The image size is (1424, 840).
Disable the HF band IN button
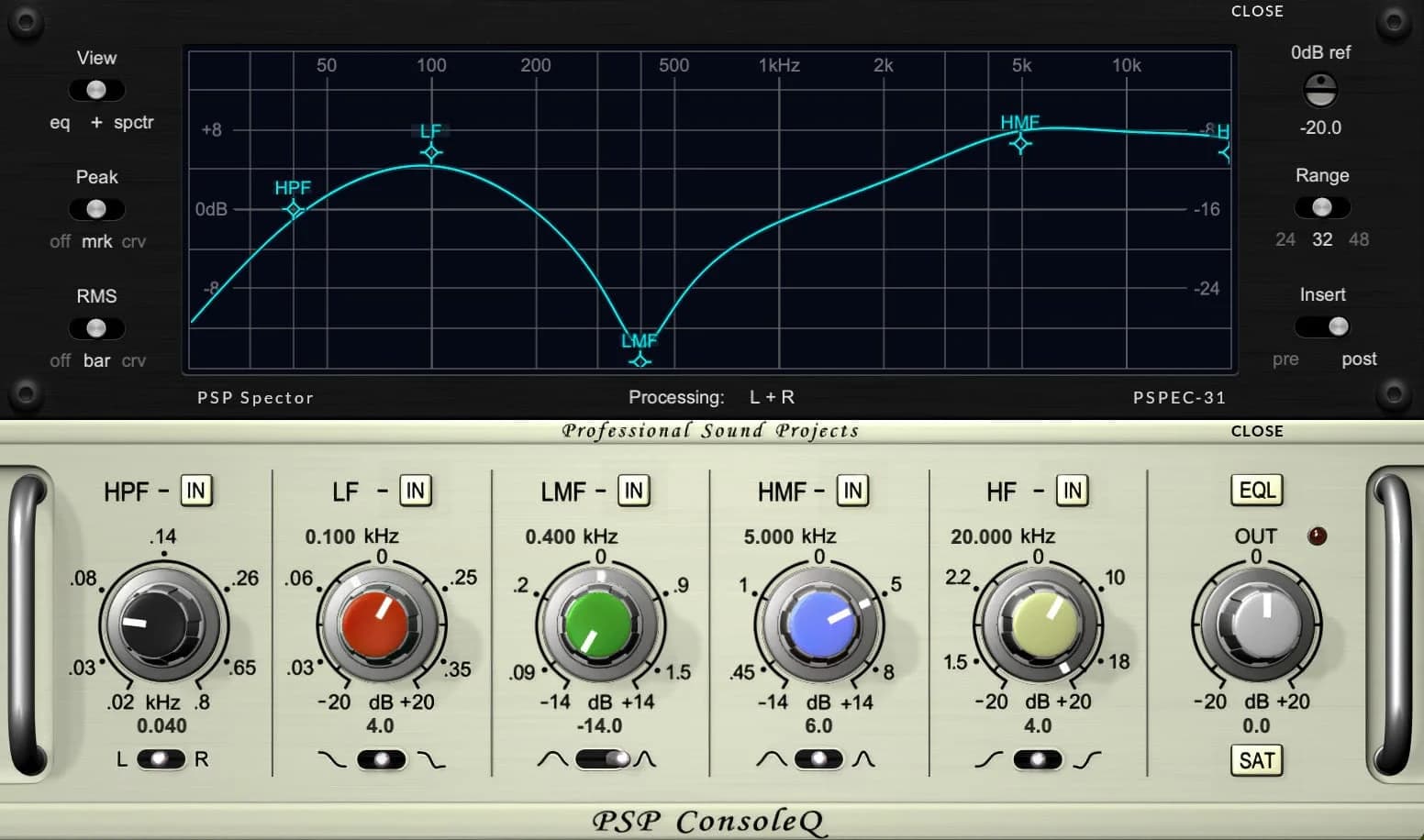1072,491
